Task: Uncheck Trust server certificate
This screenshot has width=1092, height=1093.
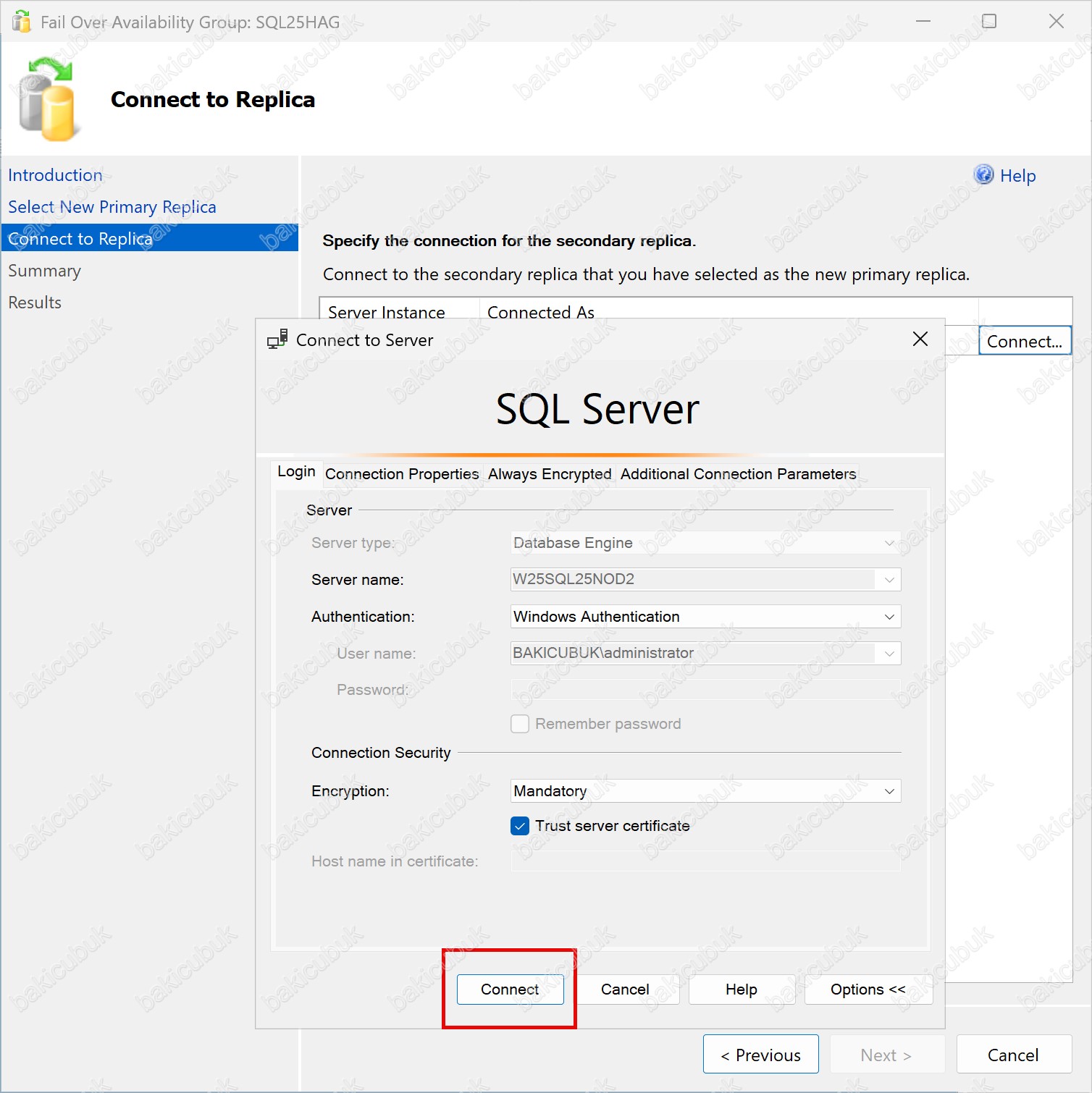Action: 520,826
